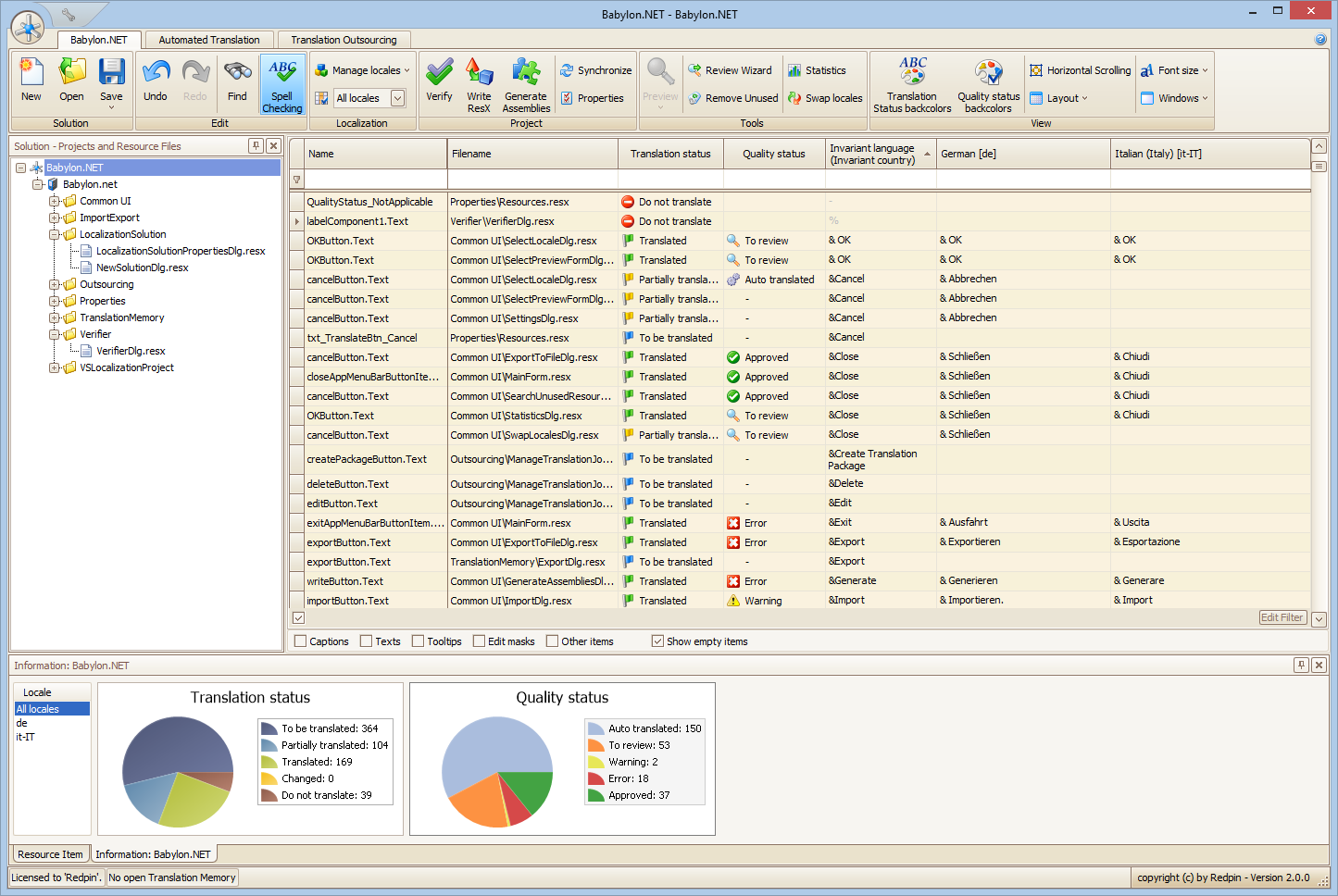The width and height of the screenshot is (1338, 896).
Task: Create a New solution
Action: (31, 81)
